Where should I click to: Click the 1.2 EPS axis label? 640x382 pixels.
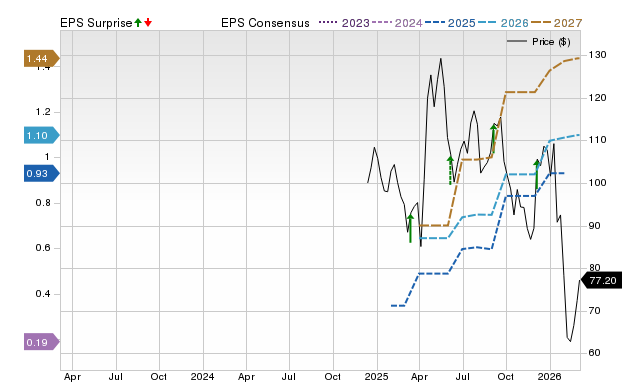pos(43,112)
